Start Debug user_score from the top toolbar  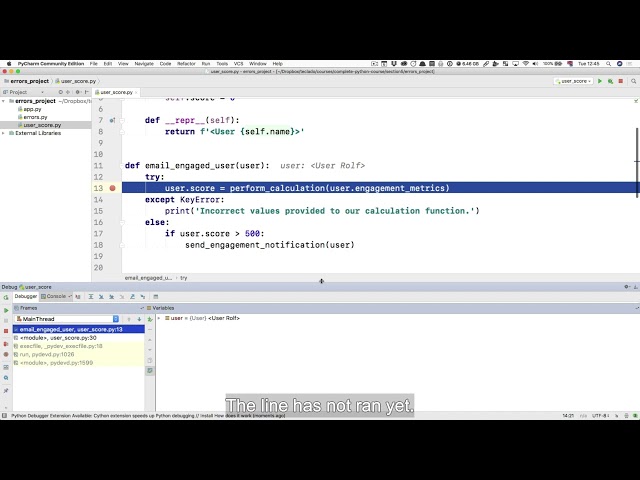pos(610,81)
